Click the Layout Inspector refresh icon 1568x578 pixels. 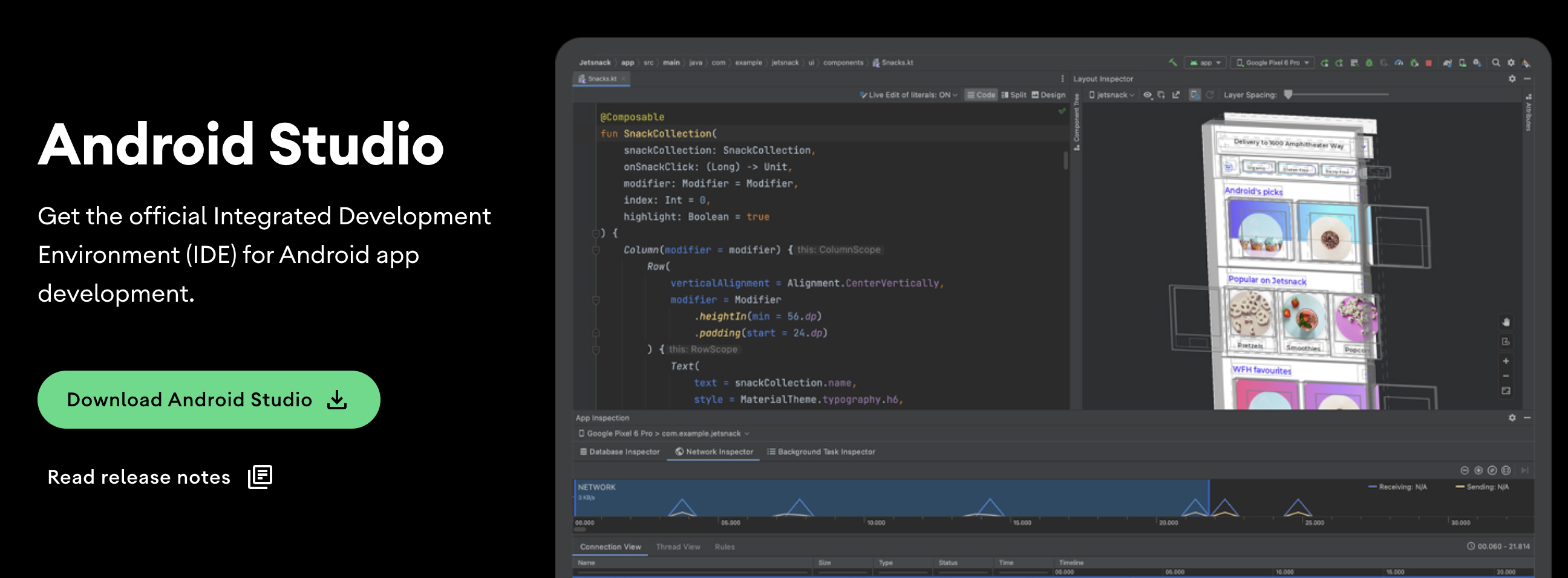(x=1210, y=95)
